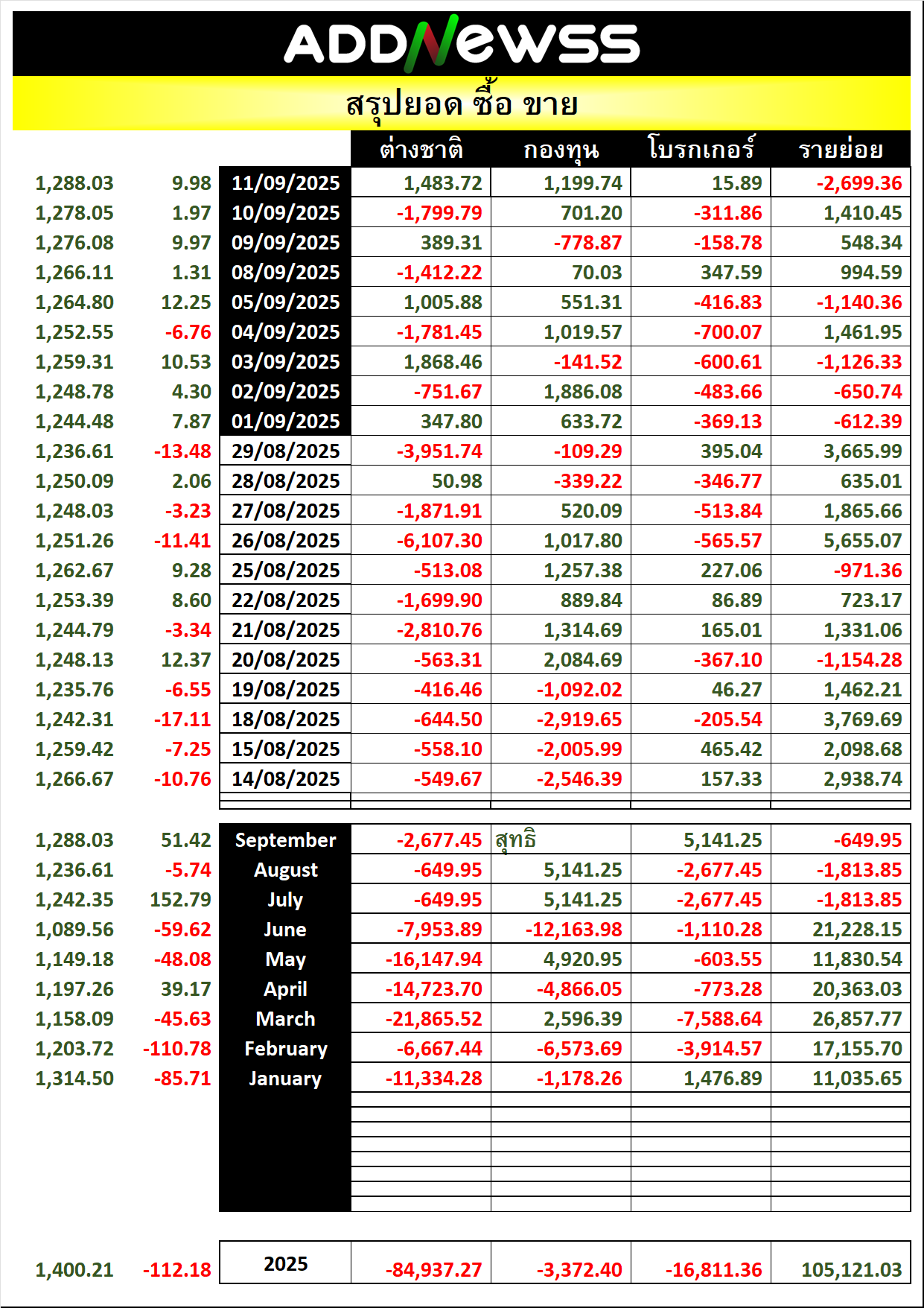Click the สุทธิ label in September row
This screenshot has width=924, height=1308.
(x=515, y=839)
